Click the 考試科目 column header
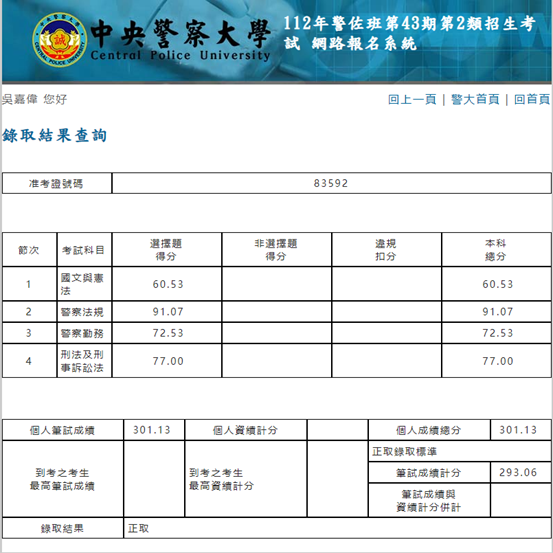 [84, 250]
